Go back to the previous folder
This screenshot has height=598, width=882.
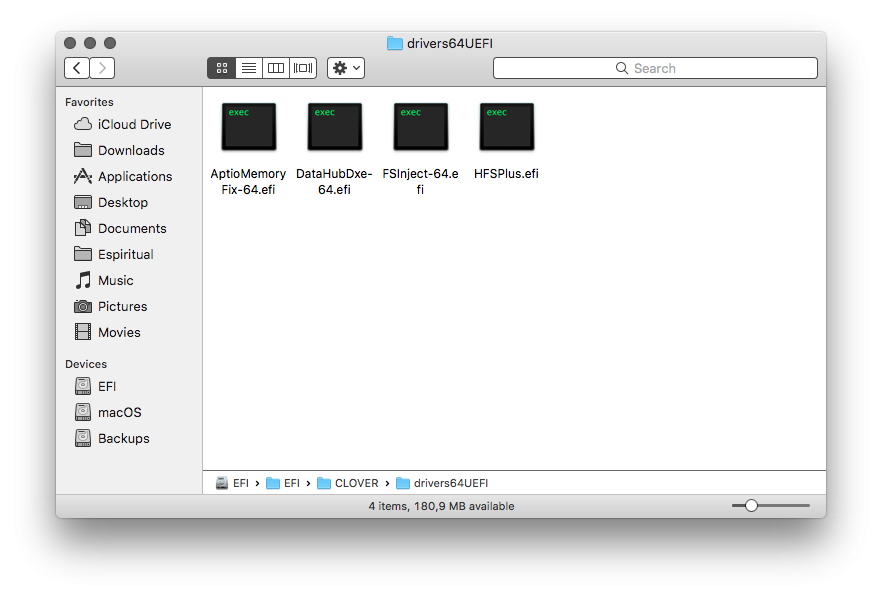pos(77,68)
